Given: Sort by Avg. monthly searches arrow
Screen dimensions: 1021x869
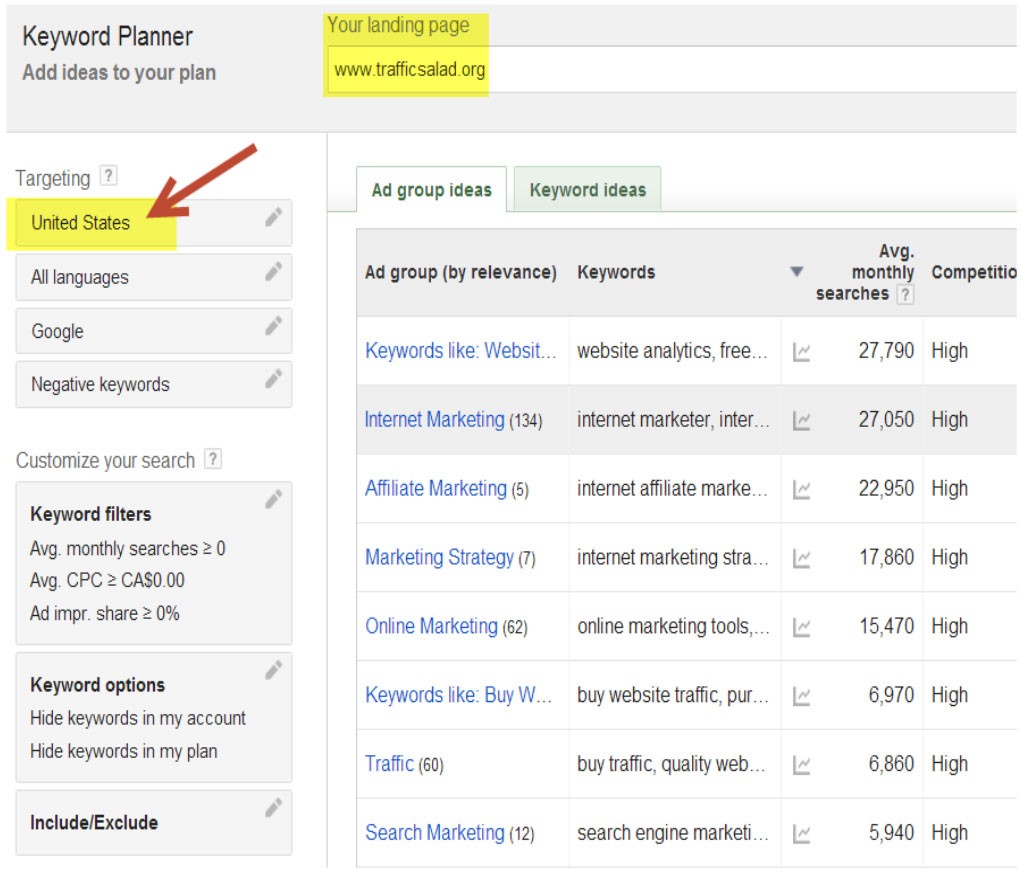Looking at the screenshot, I should [796, 272].
